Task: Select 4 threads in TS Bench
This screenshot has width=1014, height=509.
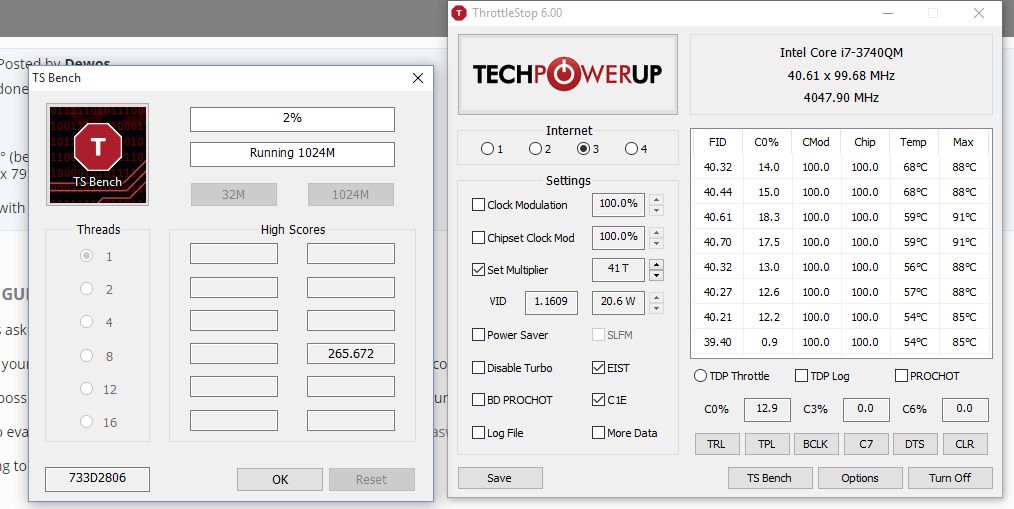Action: click(86, 321)
